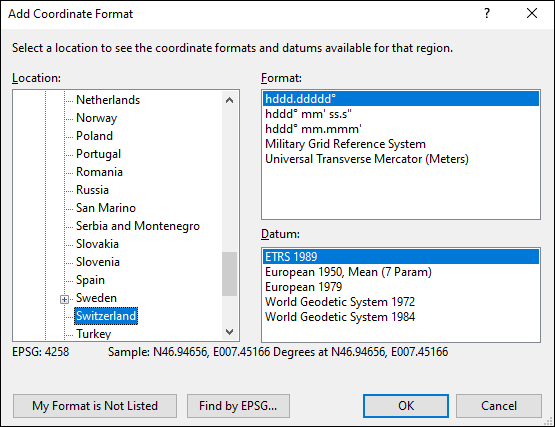Choose Military Grid Reference System format

pos(401,144)
